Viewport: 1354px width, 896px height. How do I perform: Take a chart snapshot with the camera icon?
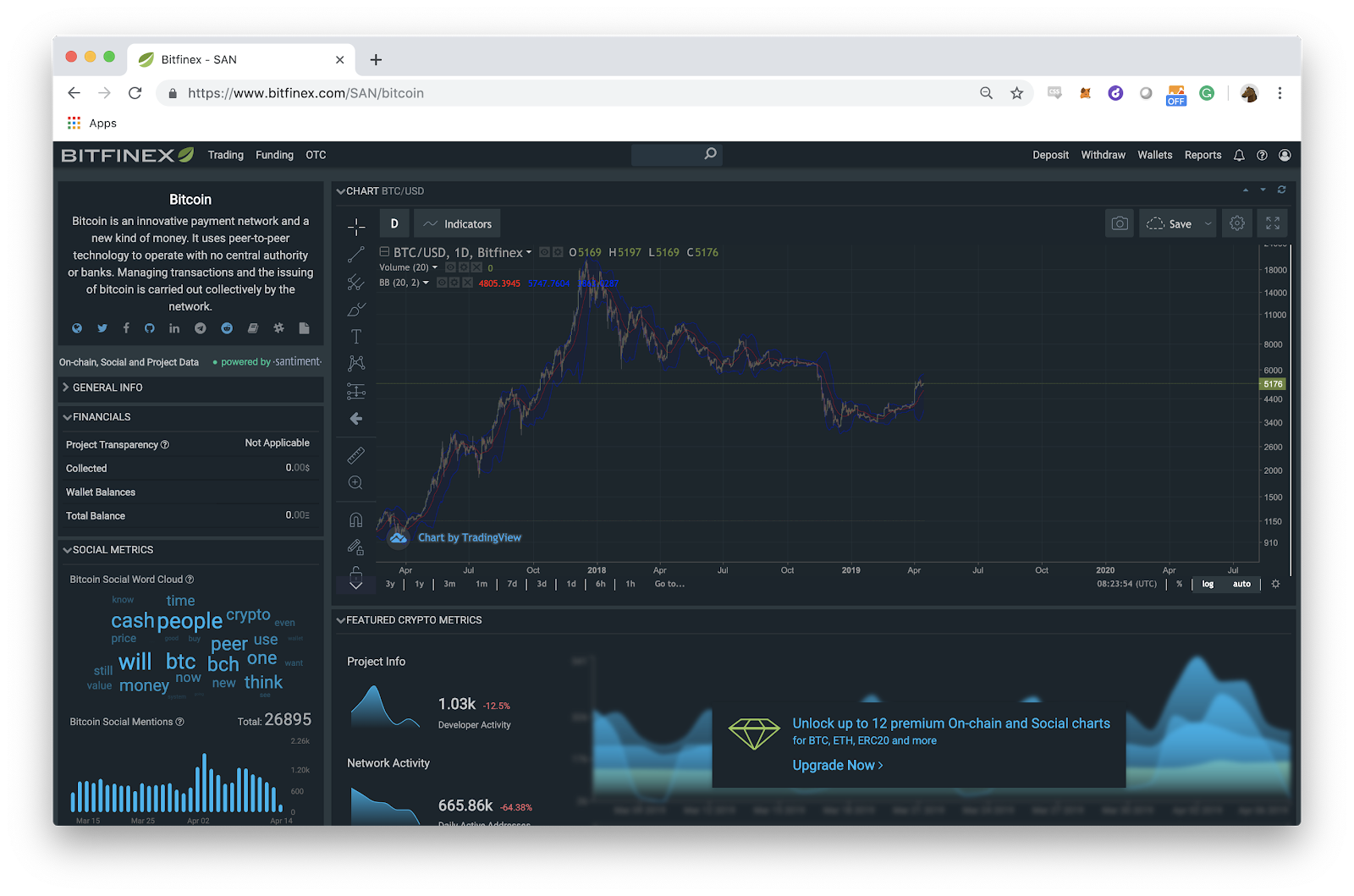pos(1119,223)
